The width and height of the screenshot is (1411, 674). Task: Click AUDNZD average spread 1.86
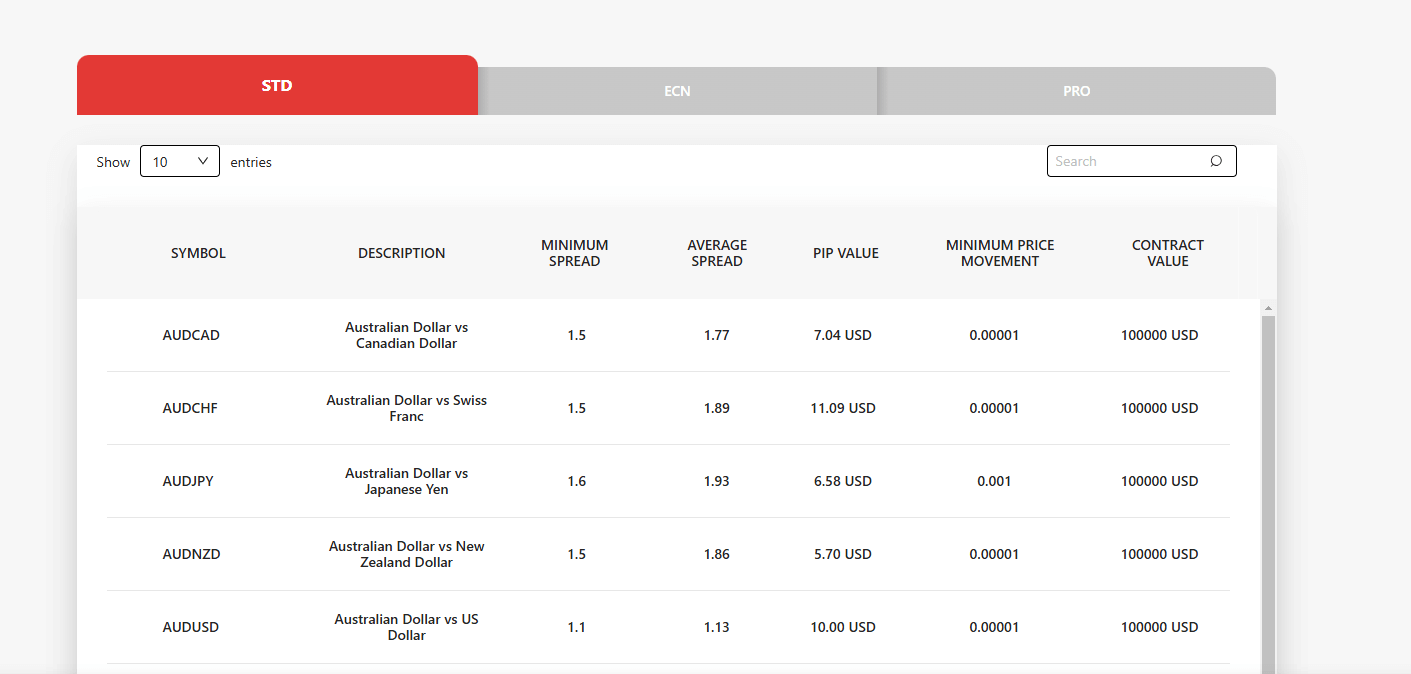pos(717,554)
